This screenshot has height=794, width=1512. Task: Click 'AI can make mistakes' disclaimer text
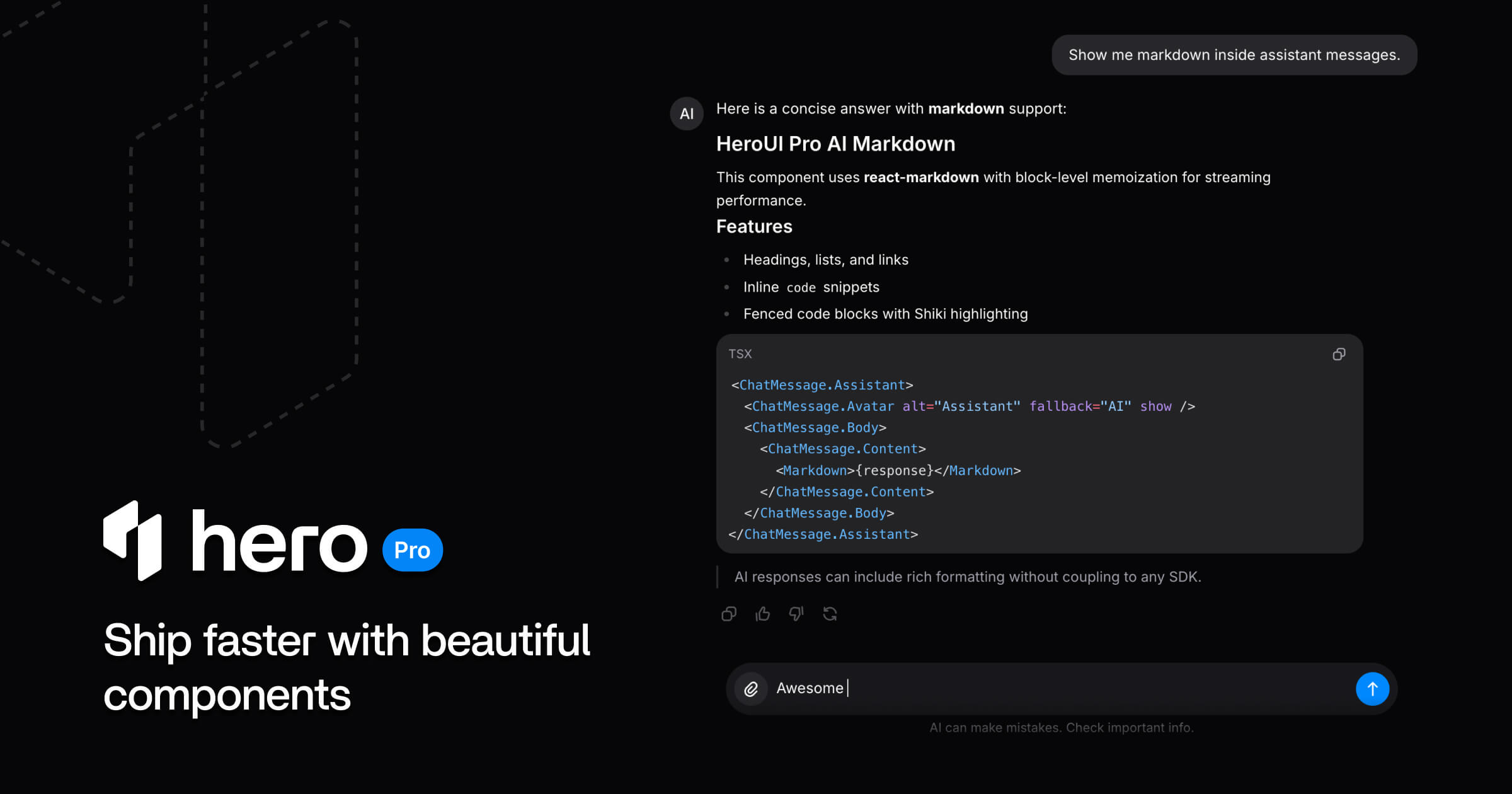[1062, 728]
